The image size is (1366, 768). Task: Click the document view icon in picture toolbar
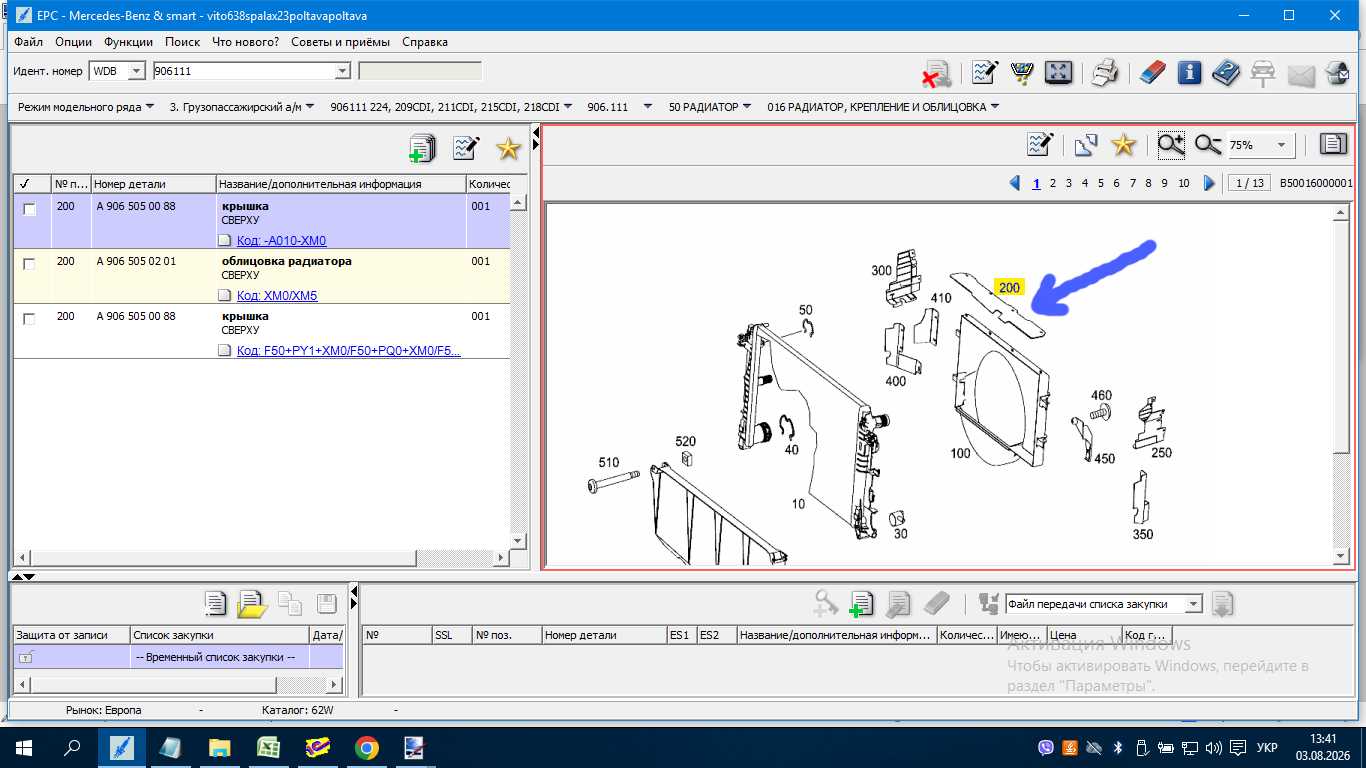point(1333,144)
